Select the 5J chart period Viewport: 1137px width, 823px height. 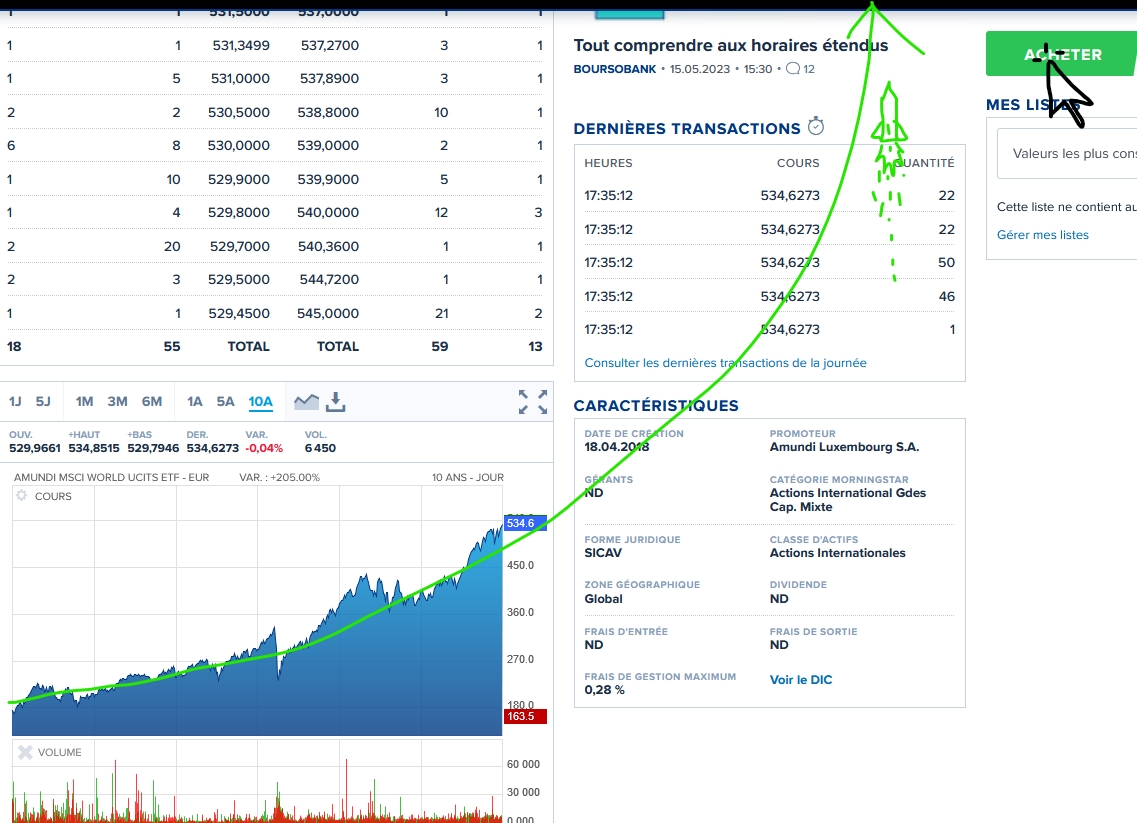pyautogui.click(x=44, y=402)
